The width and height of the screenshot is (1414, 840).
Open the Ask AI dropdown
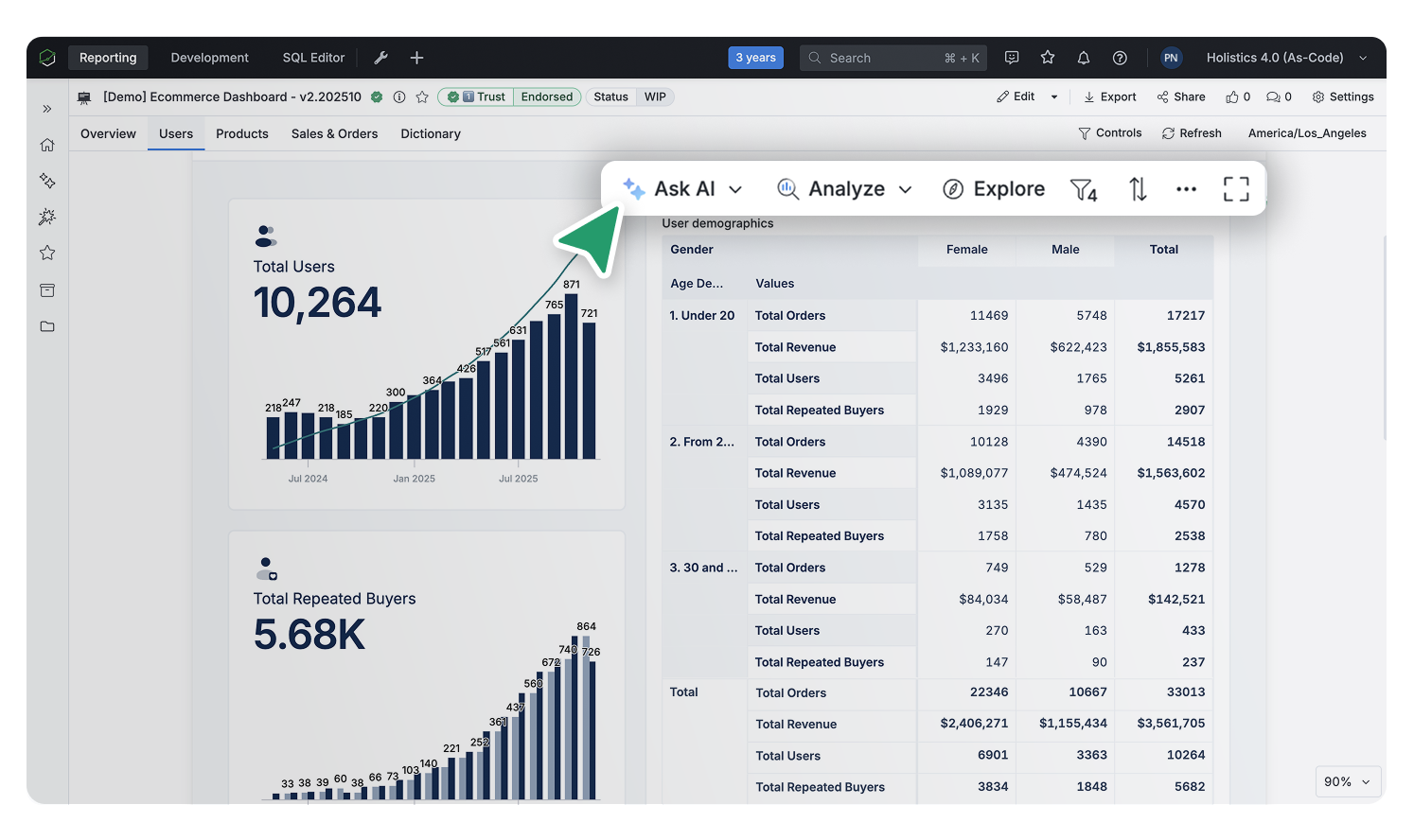[x=682, y=189]
